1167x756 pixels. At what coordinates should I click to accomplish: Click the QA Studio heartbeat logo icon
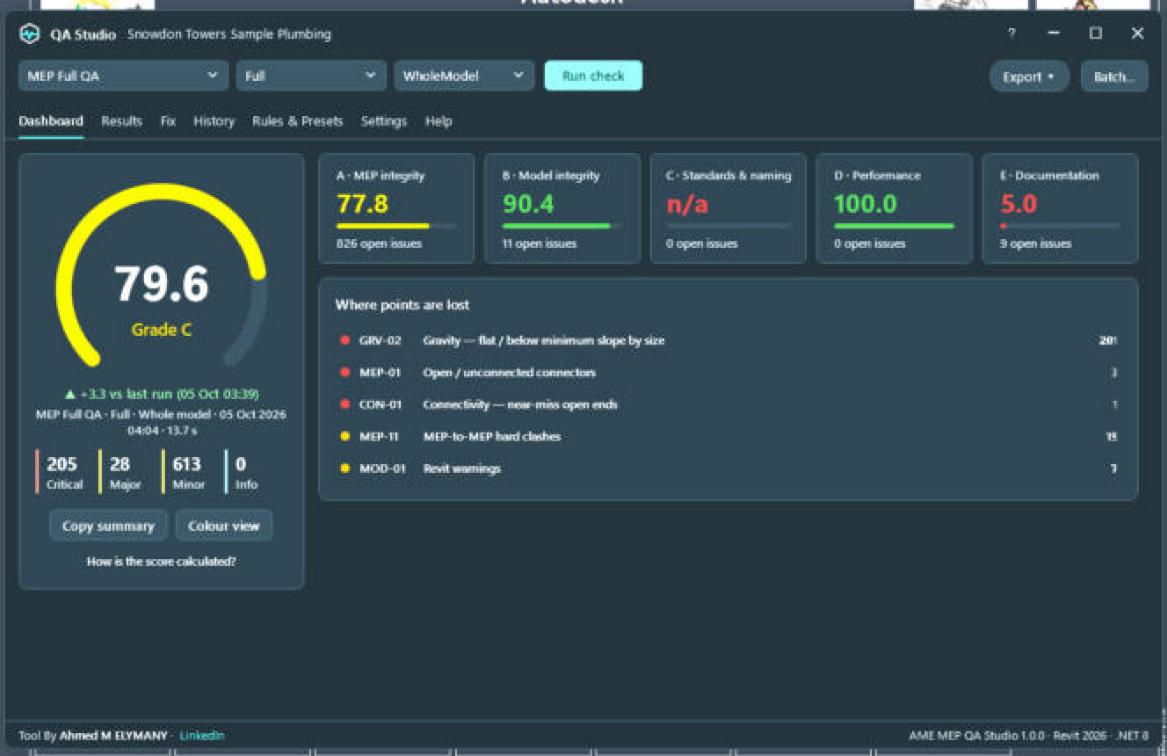click(30, 33)
